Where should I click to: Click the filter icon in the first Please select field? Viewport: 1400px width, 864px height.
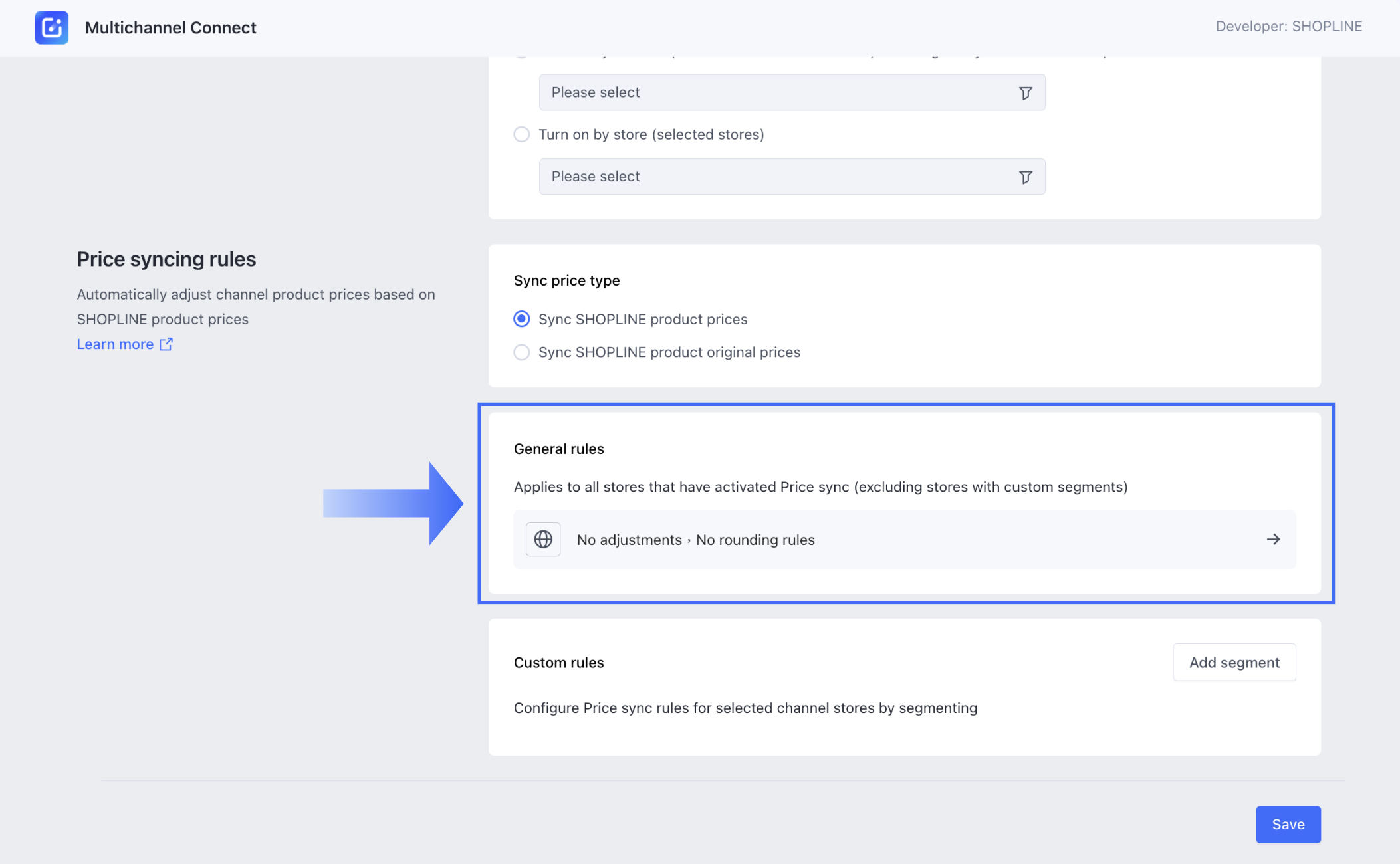tap(1025, 93)
